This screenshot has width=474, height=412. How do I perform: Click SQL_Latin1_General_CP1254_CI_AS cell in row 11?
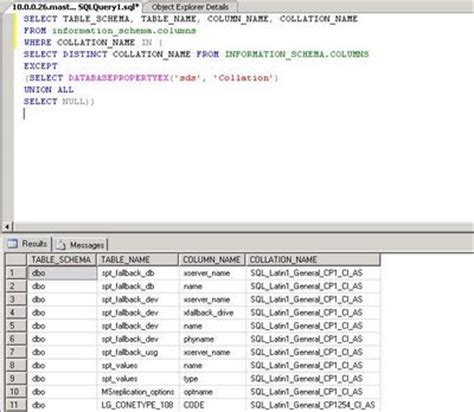(x=313, y=405)
